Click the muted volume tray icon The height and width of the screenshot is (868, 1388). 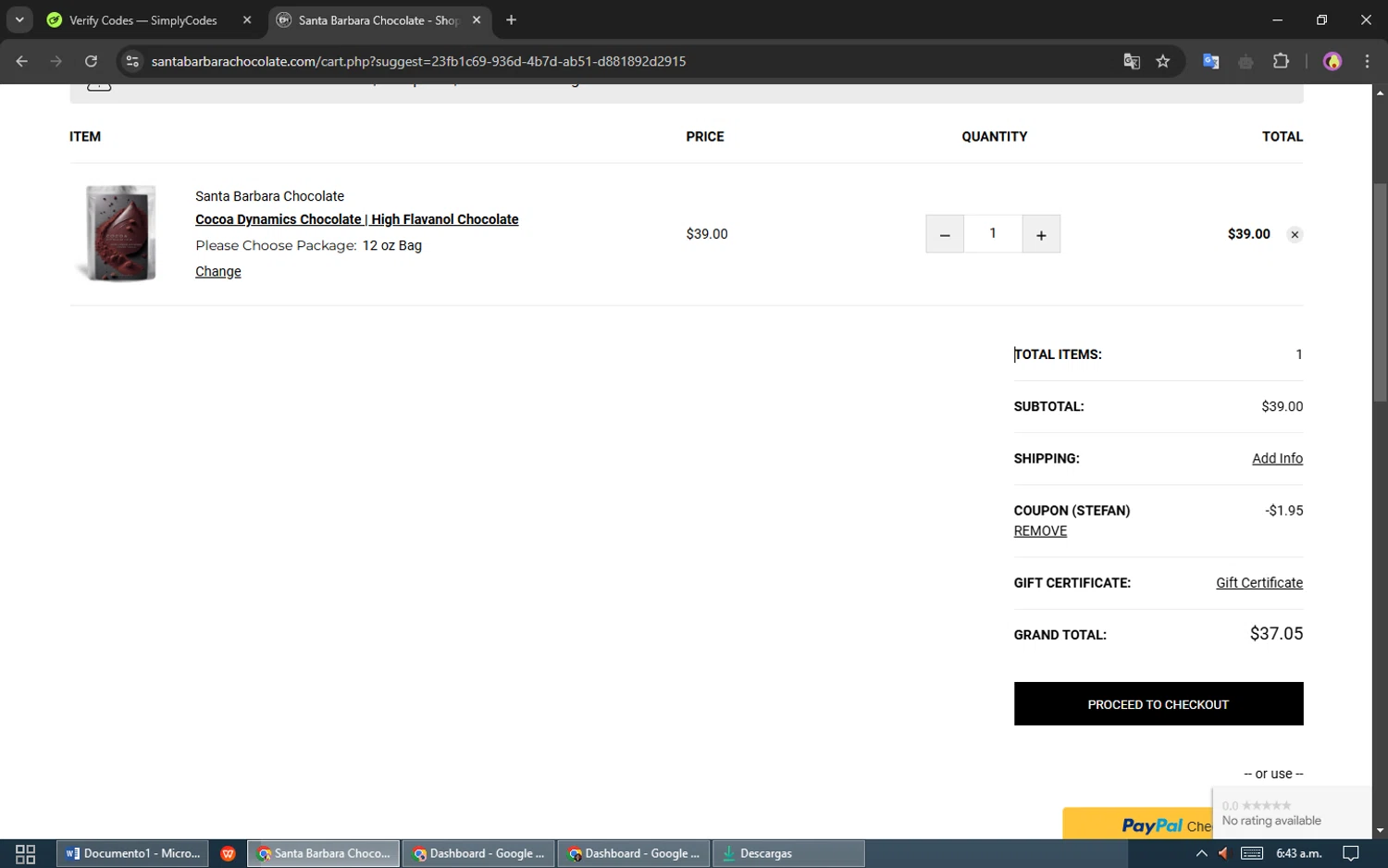pos(1223,853)
